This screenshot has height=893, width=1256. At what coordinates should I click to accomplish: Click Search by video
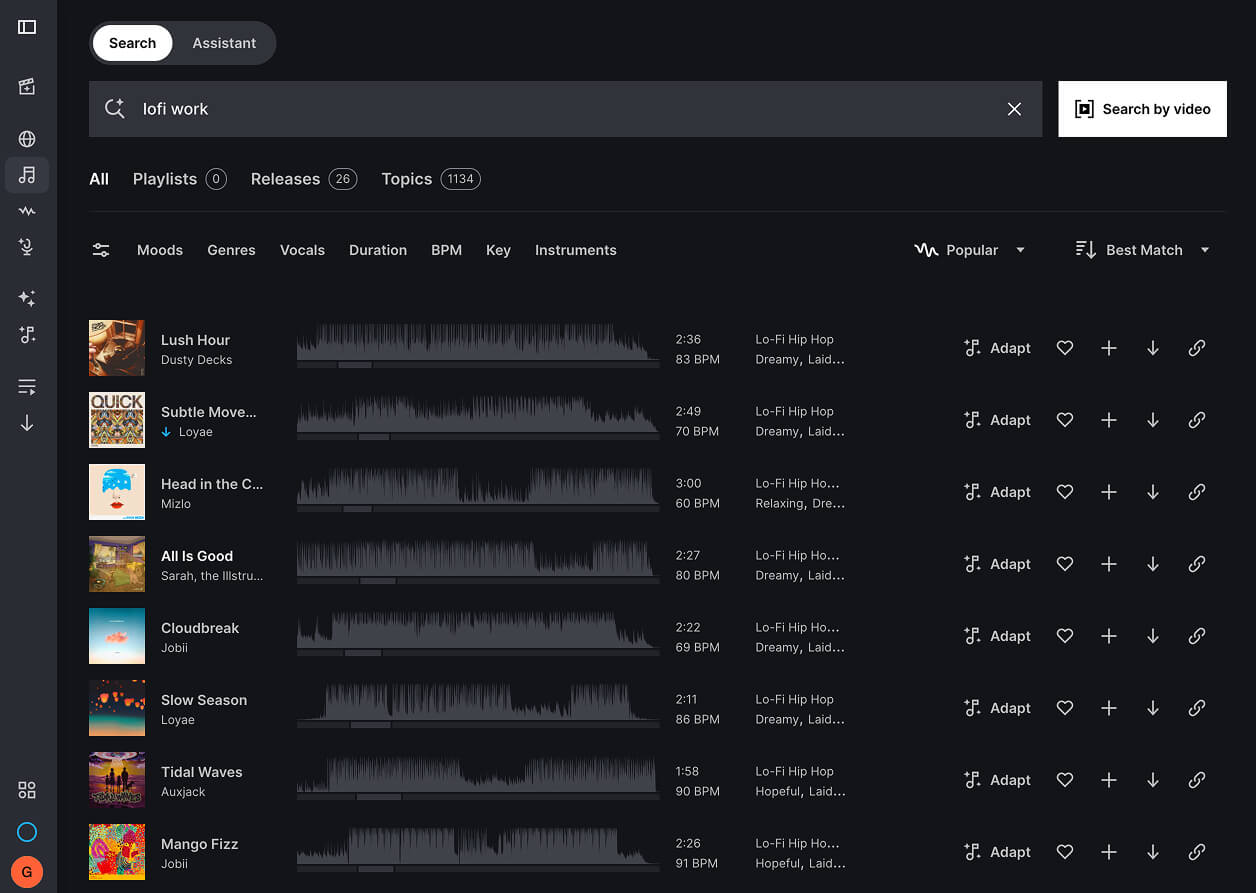pyautogui.click(x=1142, y=108)
